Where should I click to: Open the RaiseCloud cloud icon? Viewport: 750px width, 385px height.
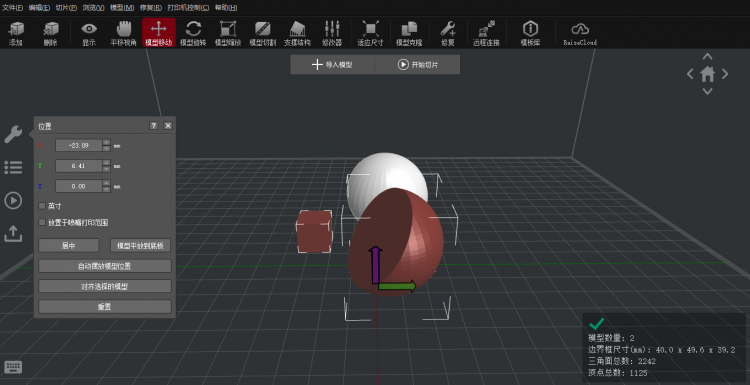[x=580, y=33]
